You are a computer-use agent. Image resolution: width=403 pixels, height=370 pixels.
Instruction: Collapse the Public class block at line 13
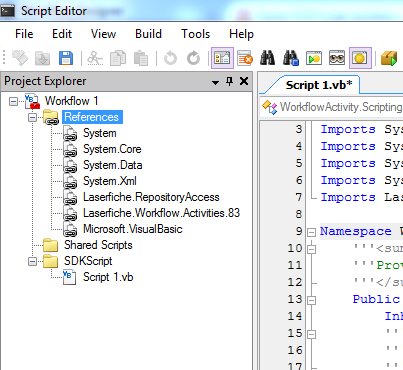(311, 300)
